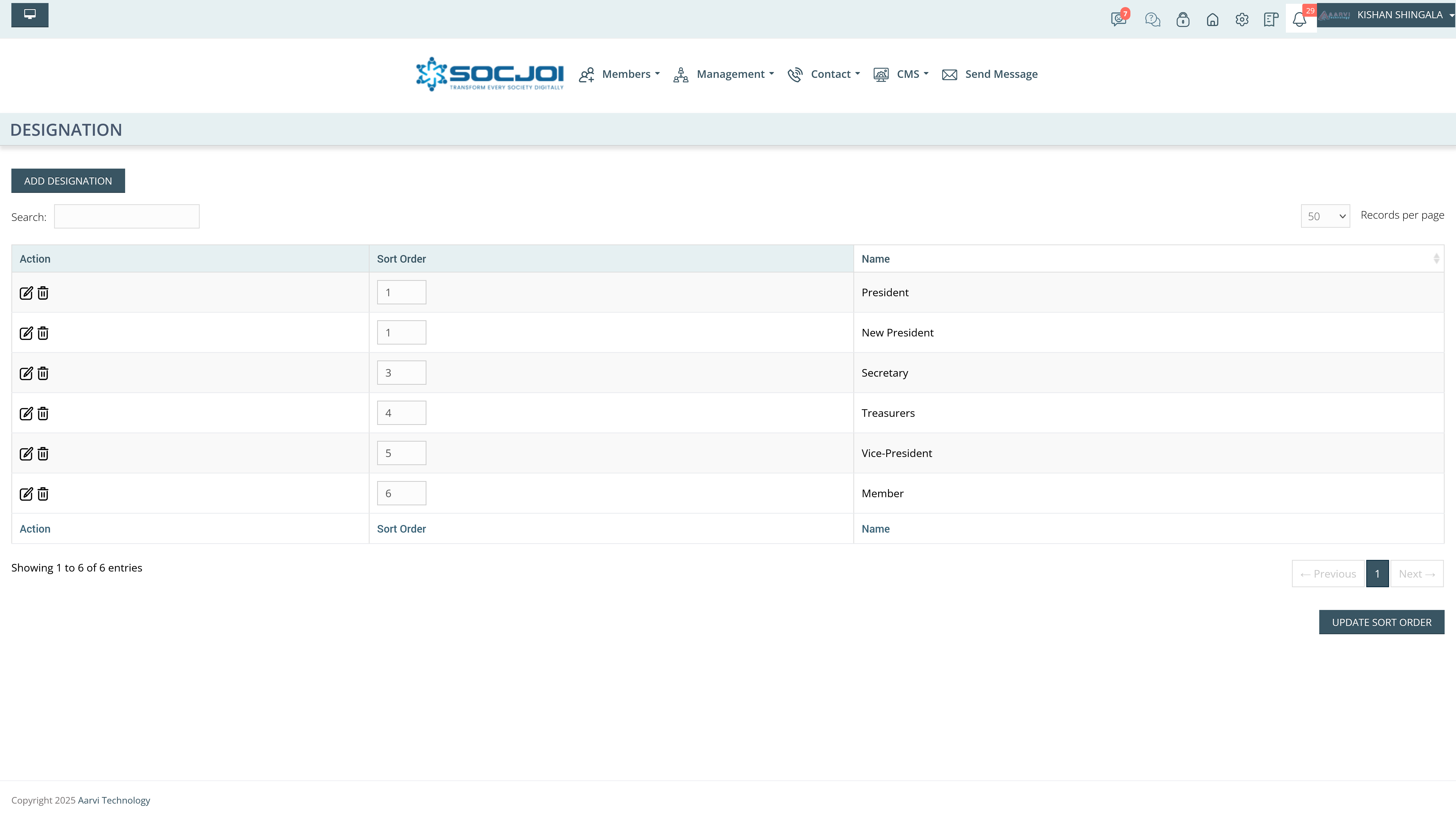Edit the New President designation
Viewport: 1456px width, 819px height.
pos(26,333)
